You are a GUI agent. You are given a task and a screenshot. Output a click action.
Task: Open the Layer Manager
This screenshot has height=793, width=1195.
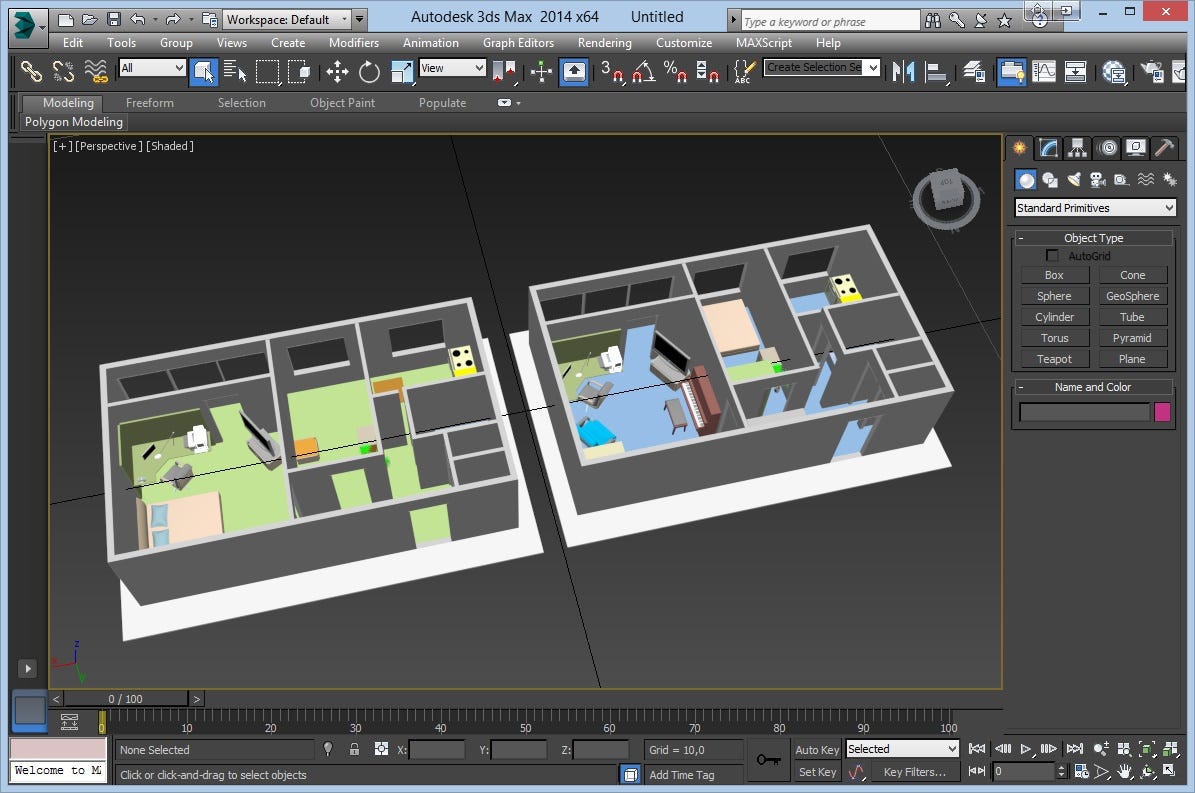click(973, 72)
